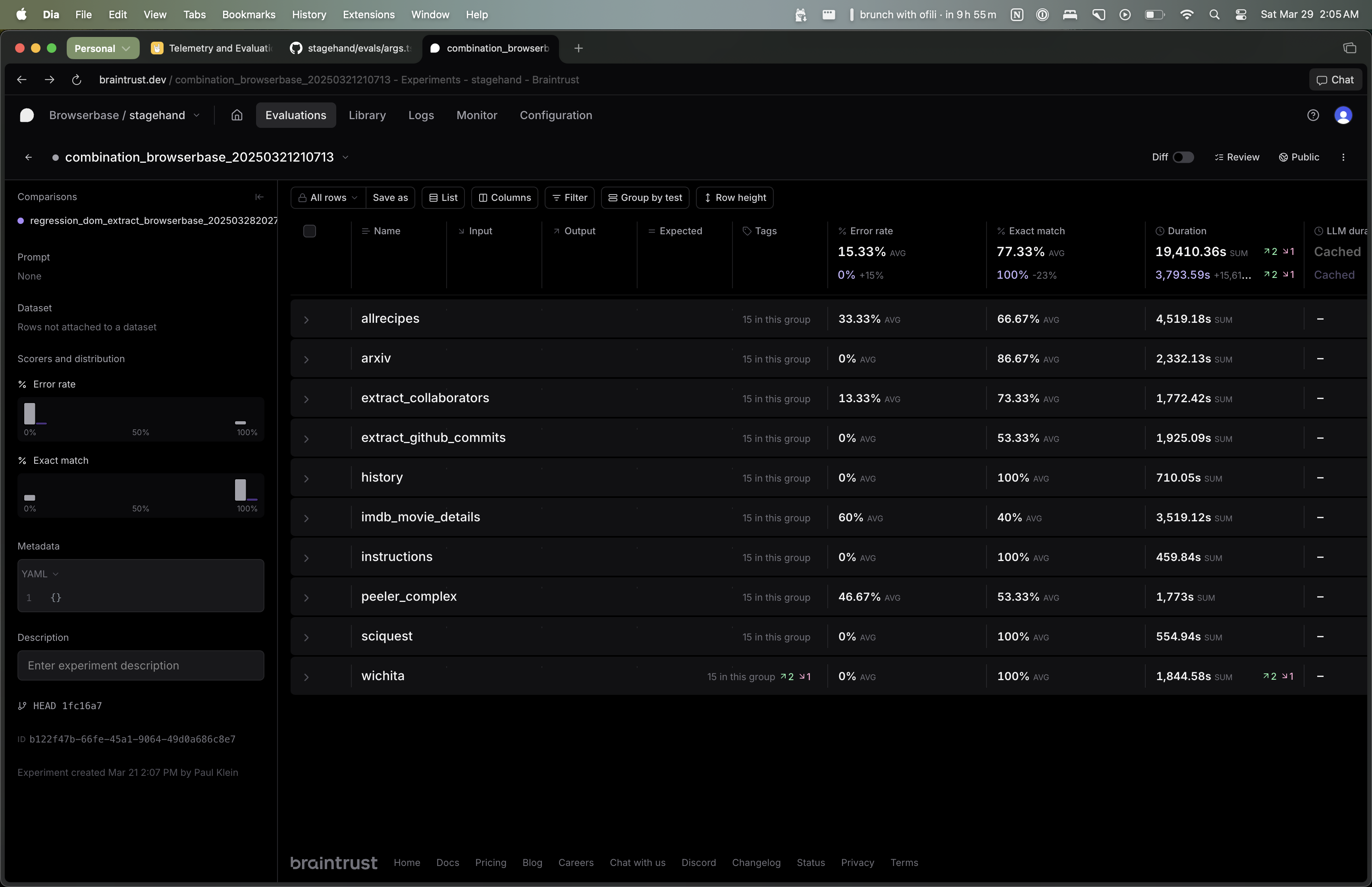Switch to the Logs tab
This screenshot has width=1372, height=887.
tap(421, 115)
